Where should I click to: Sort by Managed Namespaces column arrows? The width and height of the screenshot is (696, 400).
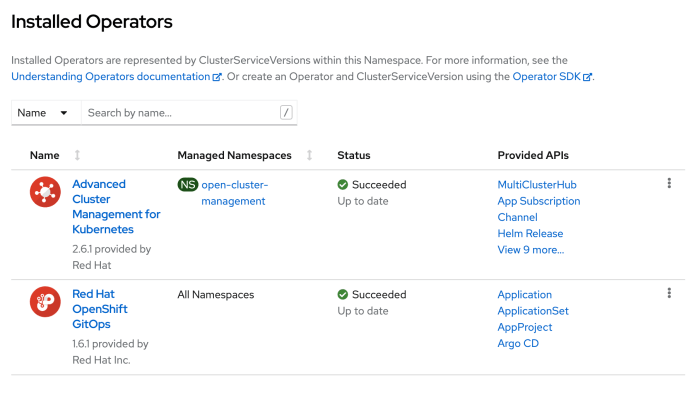point(309,155)
